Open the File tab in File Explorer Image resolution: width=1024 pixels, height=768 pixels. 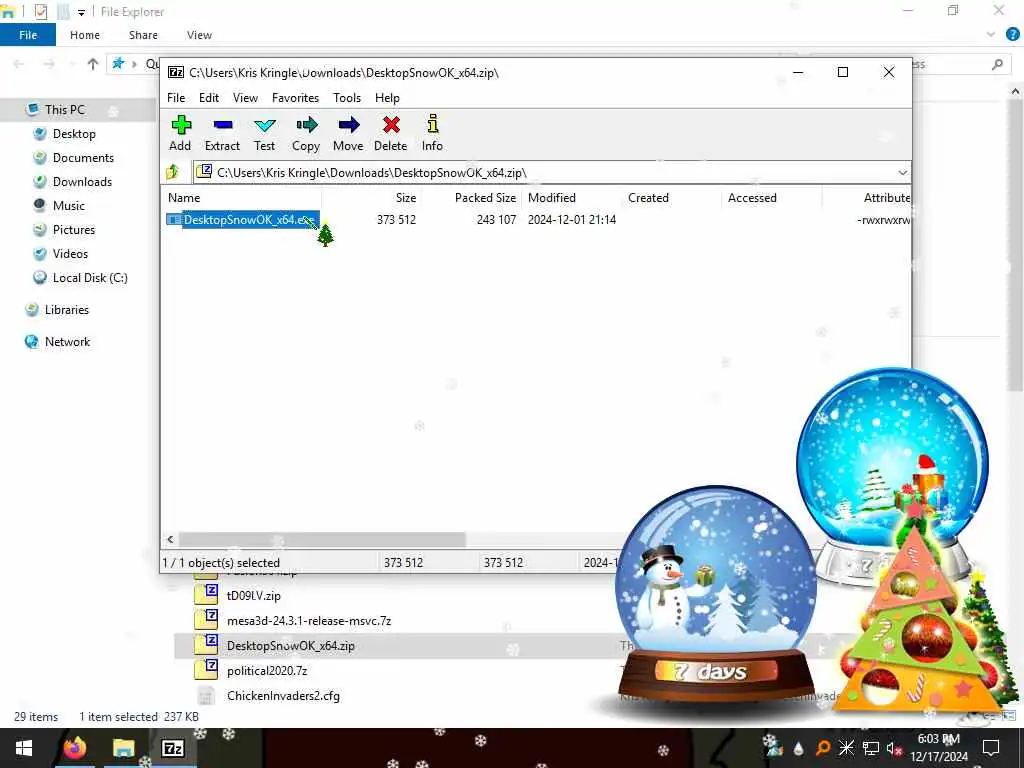point(28,35)
